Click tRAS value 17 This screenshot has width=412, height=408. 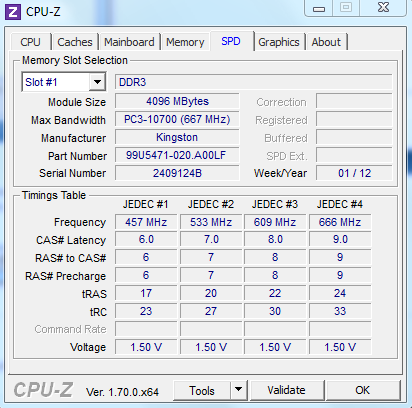click(146, 293)
